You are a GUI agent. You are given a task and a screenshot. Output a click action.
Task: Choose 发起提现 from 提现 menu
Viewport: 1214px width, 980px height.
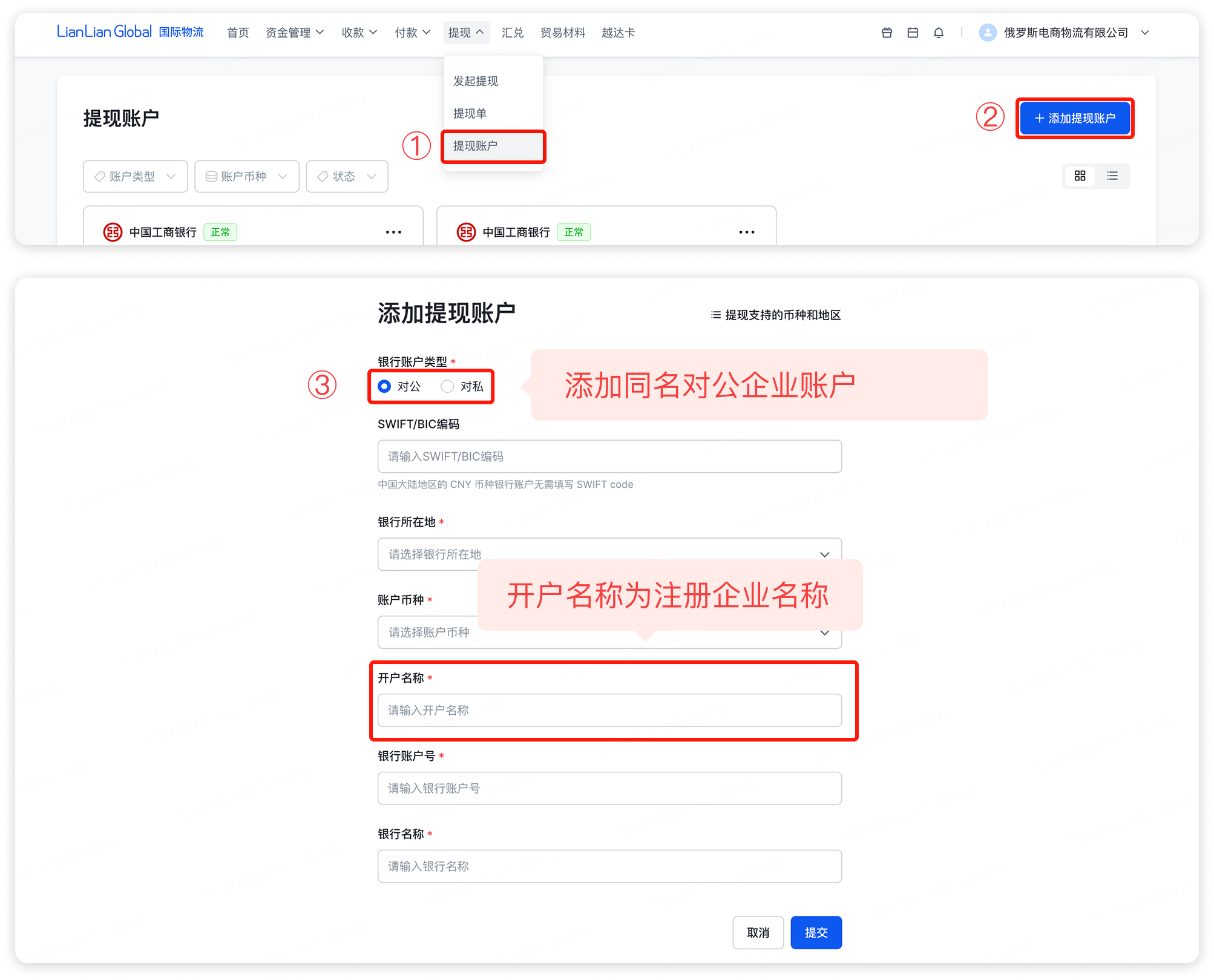(476, 81)
